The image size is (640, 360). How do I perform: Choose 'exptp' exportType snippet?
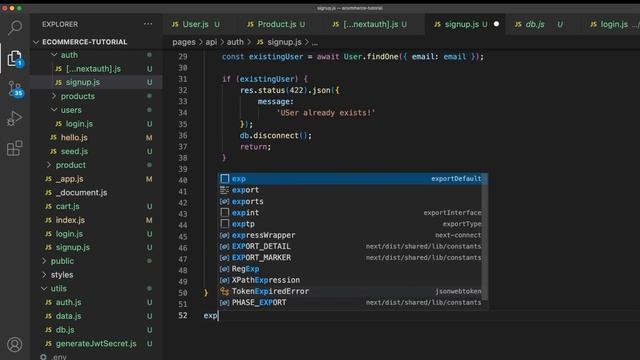click(x=350, y=224)
